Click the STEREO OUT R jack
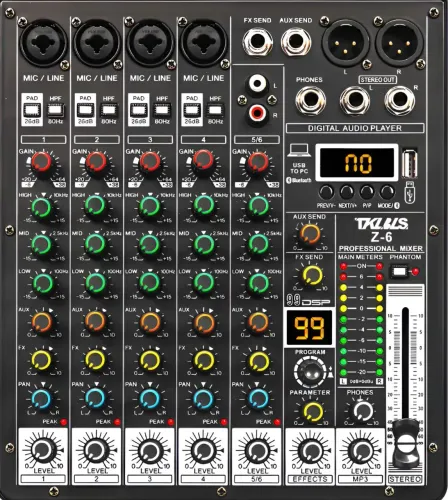 (x=400, y=100)
